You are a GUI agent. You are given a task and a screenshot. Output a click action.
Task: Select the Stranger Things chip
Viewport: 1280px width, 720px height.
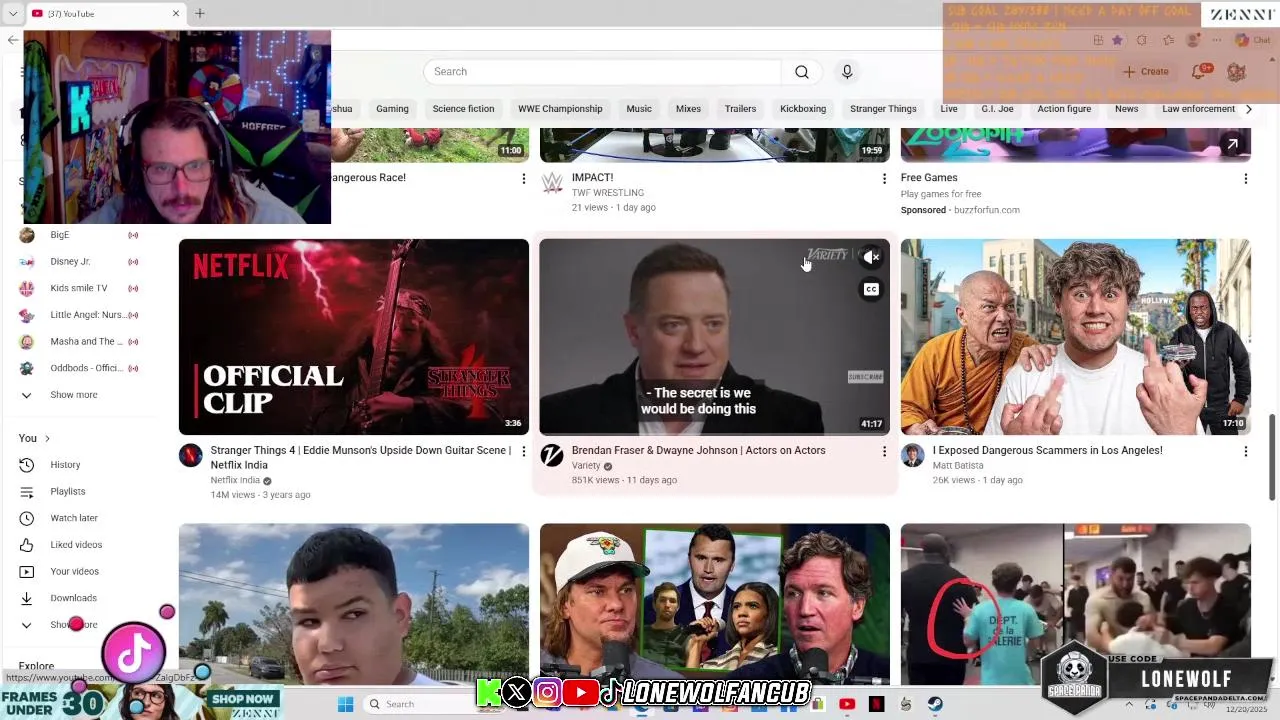(x=883, y=109)
